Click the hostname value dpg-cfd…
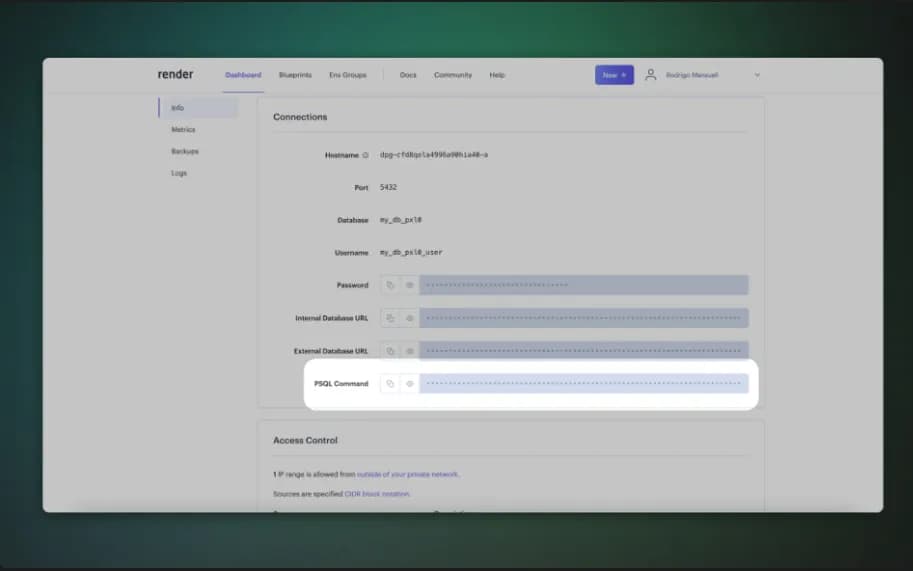913x571 pixels. click(434, 155)
